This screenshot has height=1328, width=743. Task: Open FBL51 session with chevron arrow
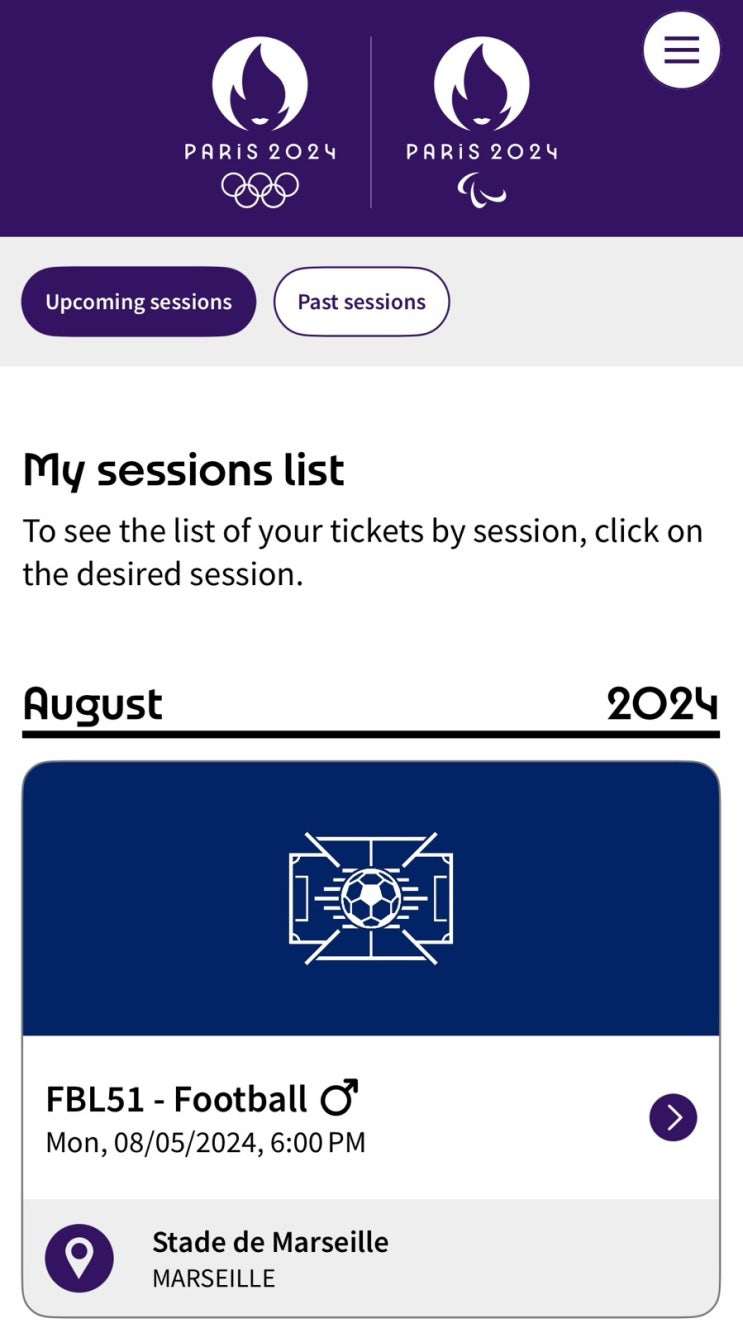pyautogui.click(x=673, y=1117)
